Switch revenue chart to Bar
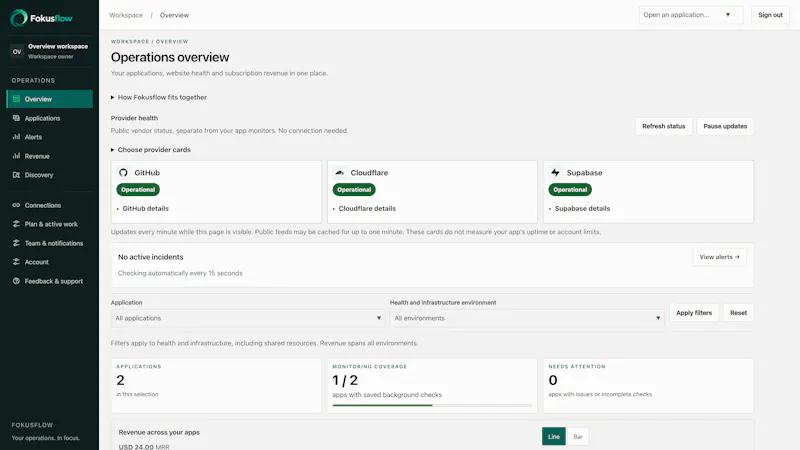 pyautogui.click(x=578, y=436)
